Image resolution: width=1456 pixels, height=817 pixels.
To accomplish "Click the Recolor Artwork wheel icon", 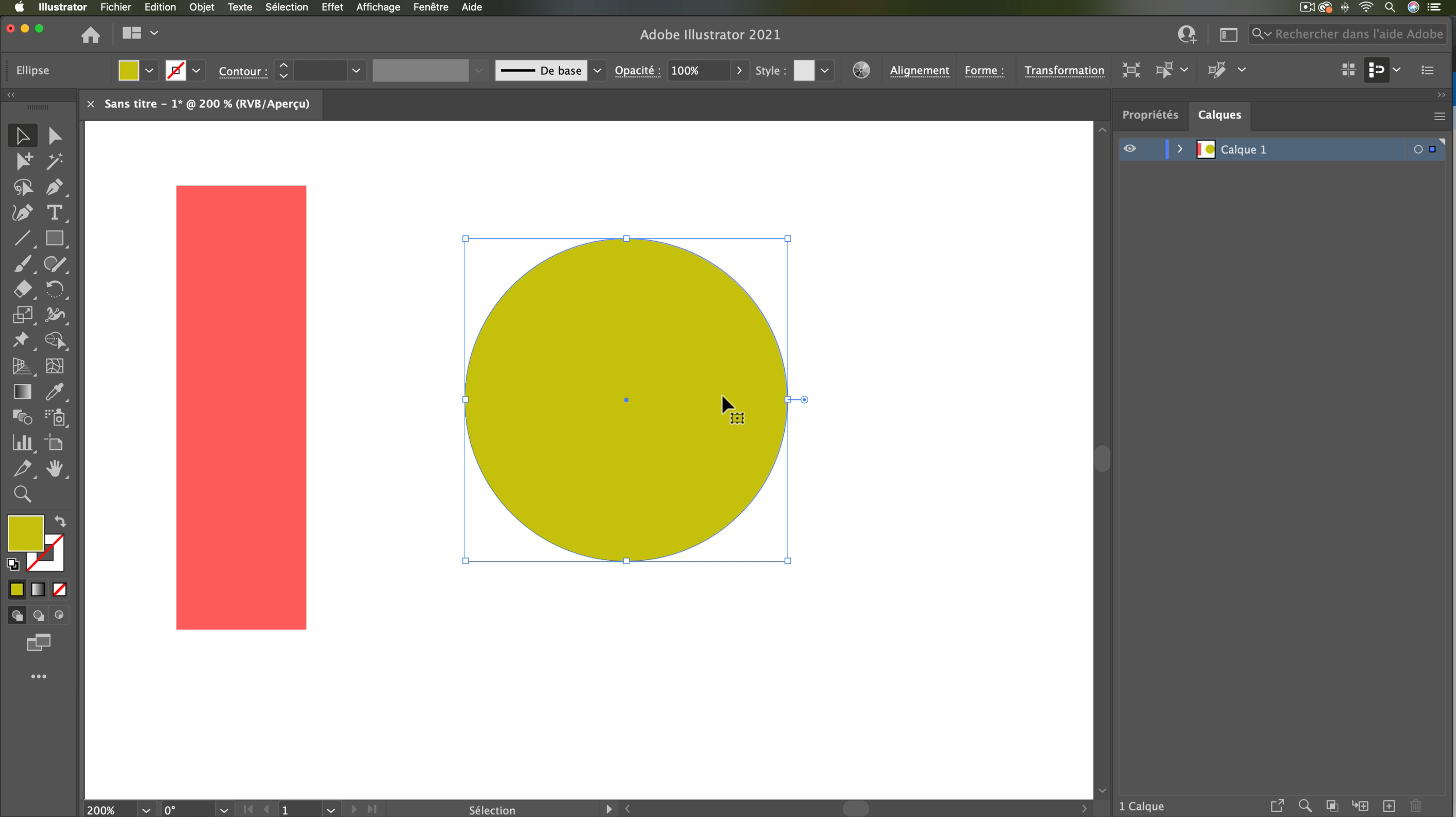I will click(x=861, y=70).
